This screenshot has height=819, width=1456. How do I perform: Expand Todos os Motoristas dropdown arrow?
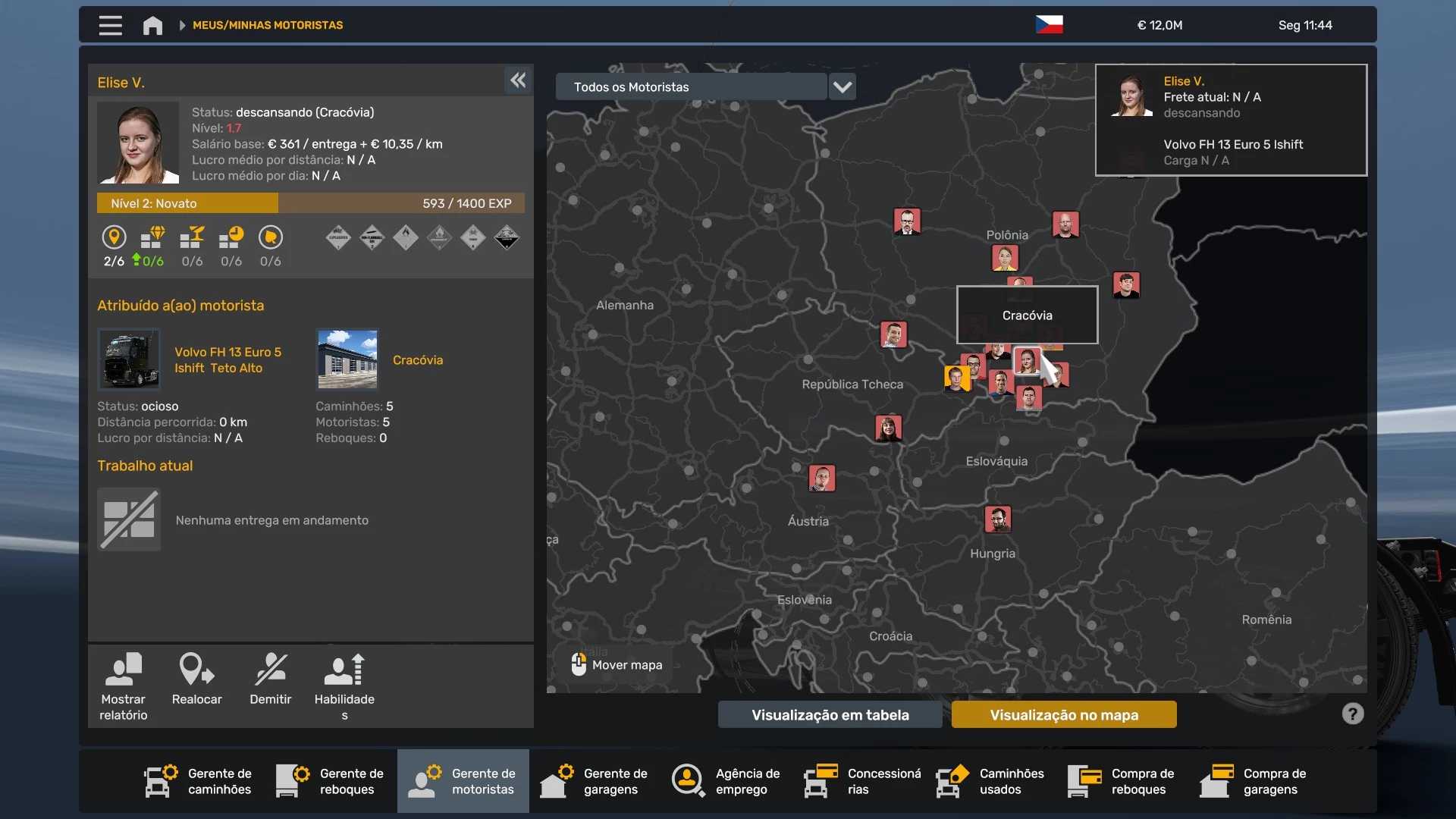(x=843, y=87)
